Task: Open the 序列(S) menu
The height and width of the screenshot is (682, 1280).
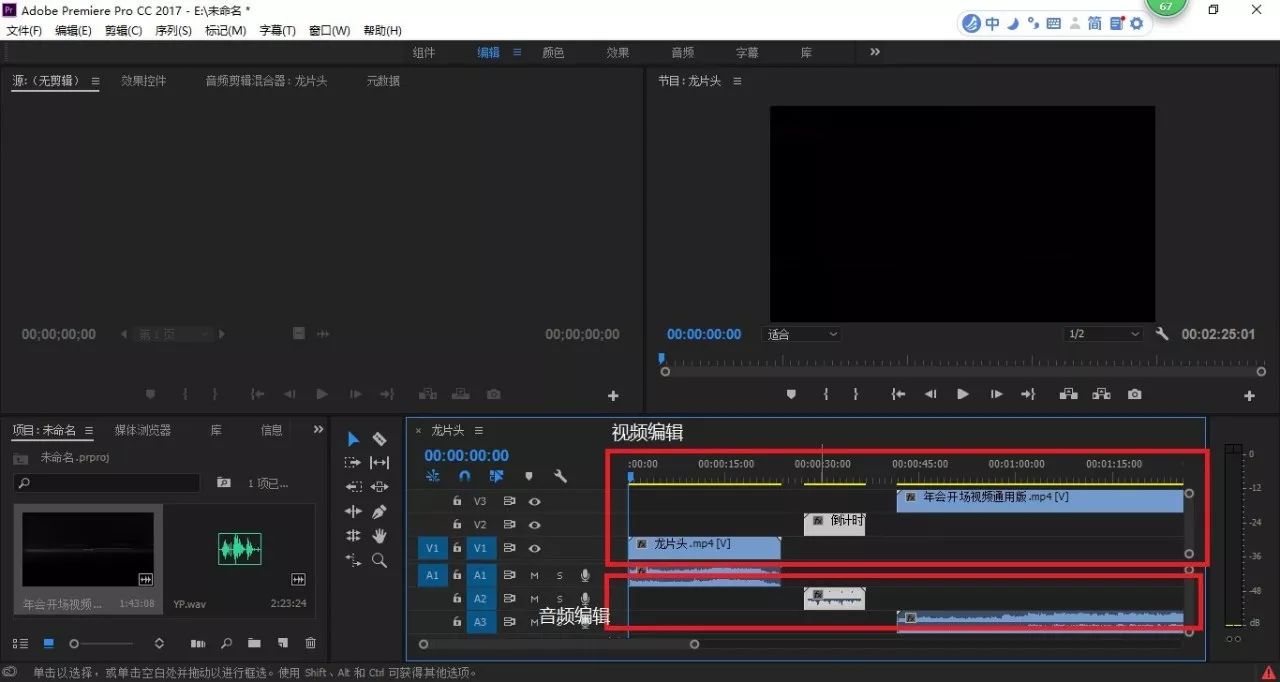Action: (x=173, y=31)
